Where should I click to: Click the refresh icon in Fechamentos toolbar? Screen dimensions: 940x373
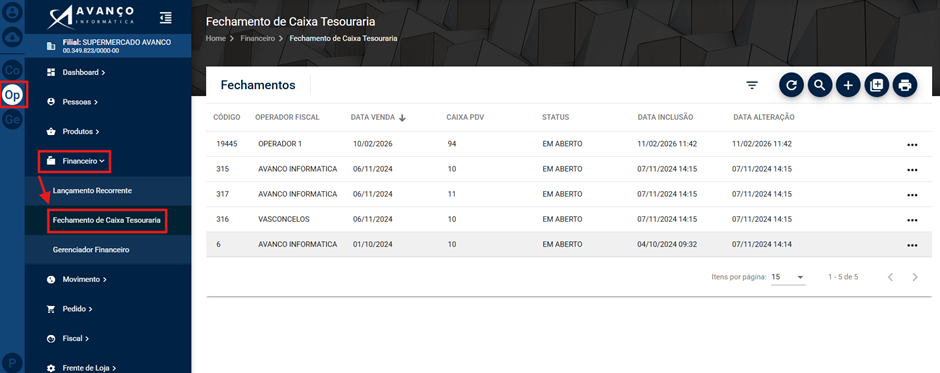pyautogui.click(x=791, y=85)
